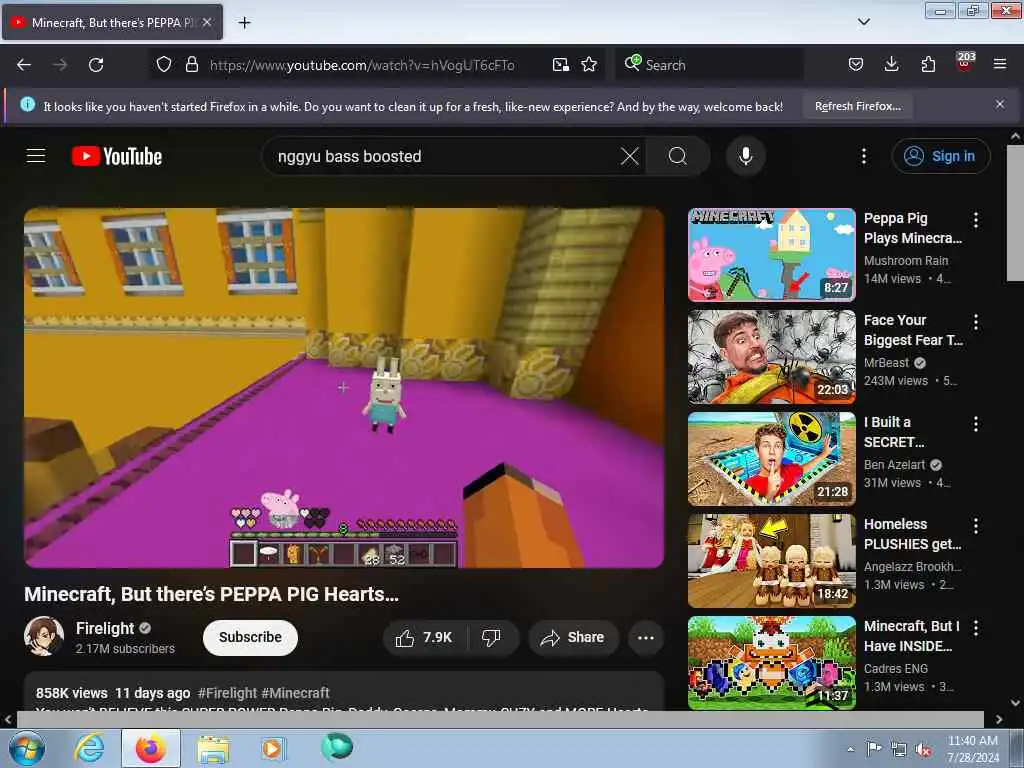Open Face Your Biggest Fear thumbnail

click(x=771, y=357)
